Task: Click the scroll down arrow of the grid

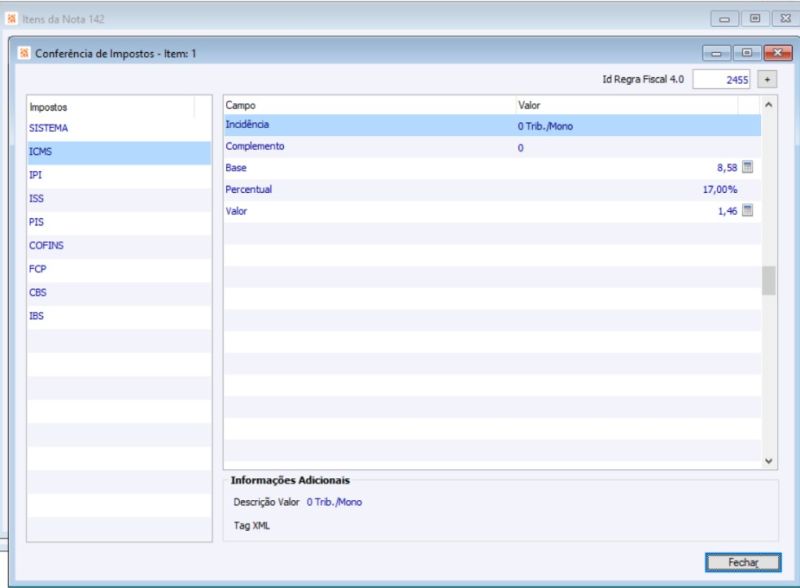Action: [769, 461]
